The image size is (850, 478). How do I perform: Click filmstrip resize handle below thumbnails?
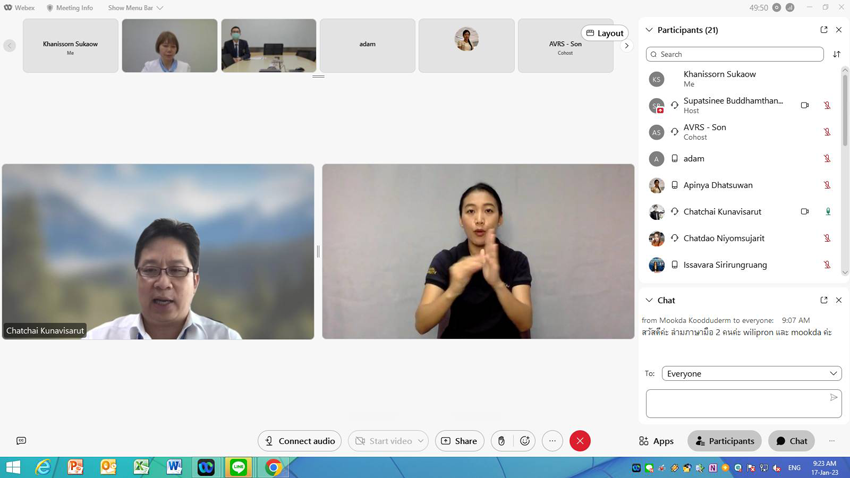(x=318, y=76)
